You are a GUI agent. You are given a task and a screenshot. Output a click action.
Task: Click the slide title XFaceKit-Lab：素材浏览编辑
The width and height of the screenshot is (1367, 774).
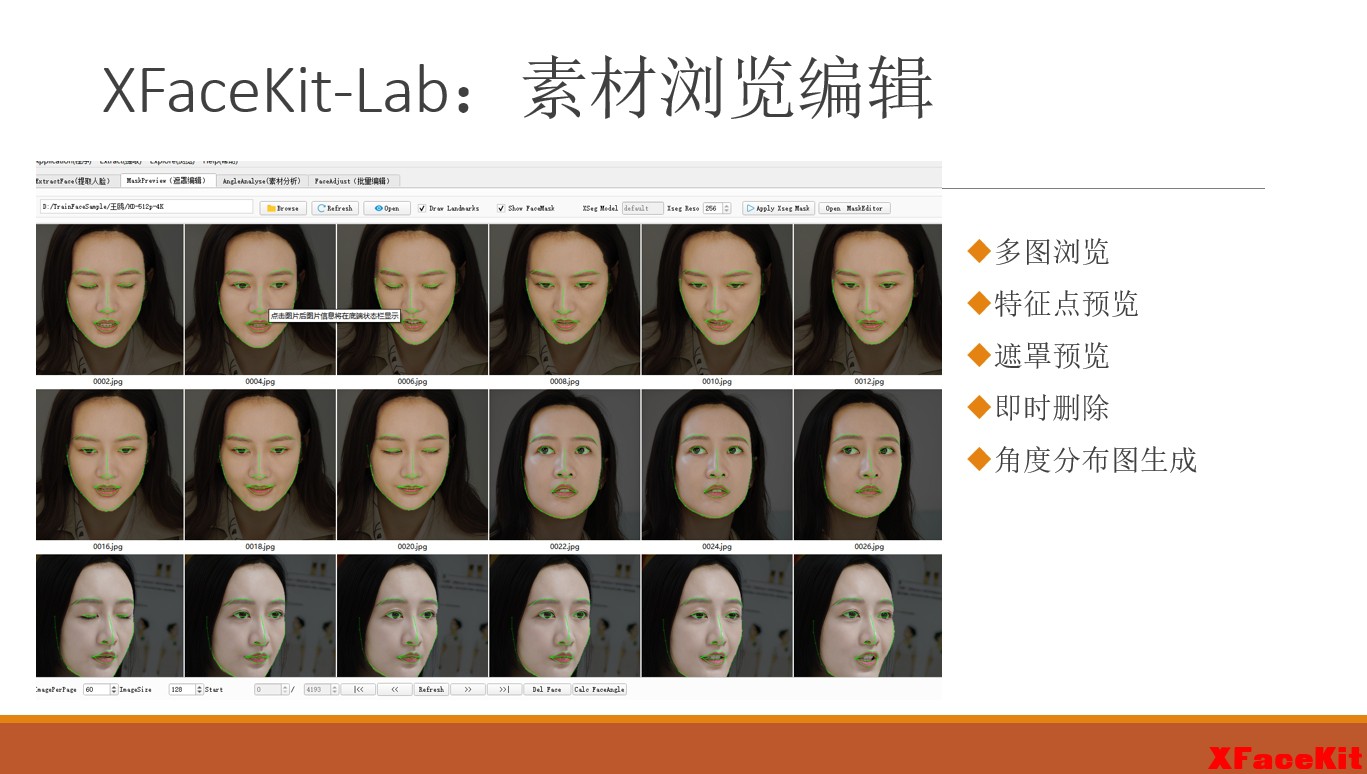click(518, 88)
